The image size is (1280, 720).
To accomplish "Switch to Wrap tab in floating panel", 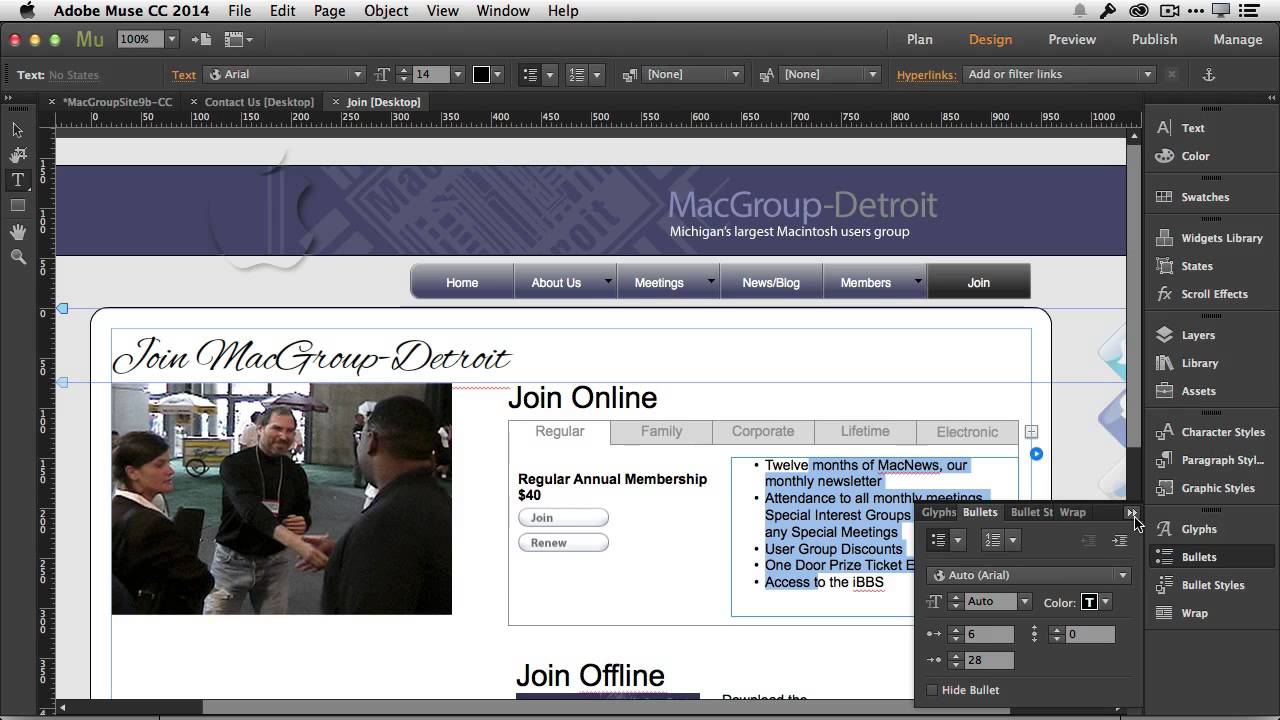I will [1072, 512].
